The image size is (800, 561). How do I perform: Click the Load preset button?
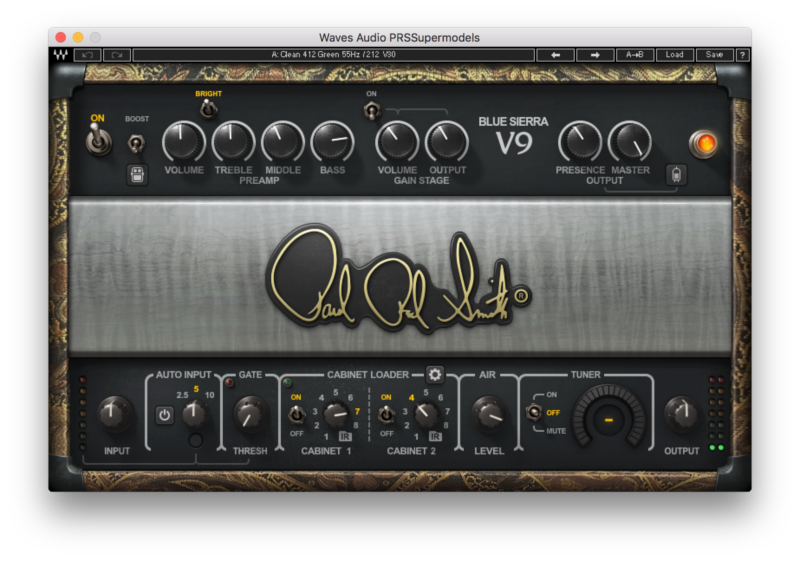click(x=674, y=55)
